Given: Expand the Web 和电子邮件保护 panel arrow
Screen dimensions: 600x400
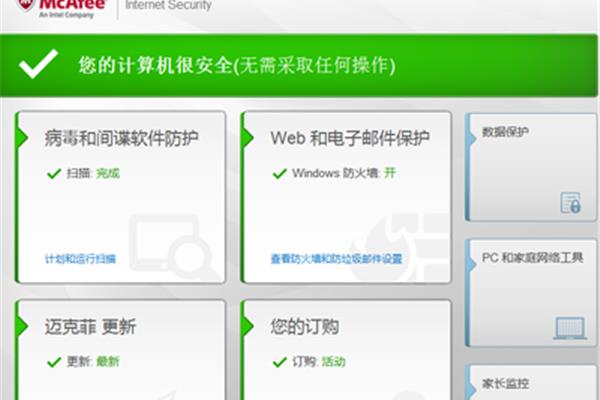Looking at the screenshot, I should [x=248, y=137].
